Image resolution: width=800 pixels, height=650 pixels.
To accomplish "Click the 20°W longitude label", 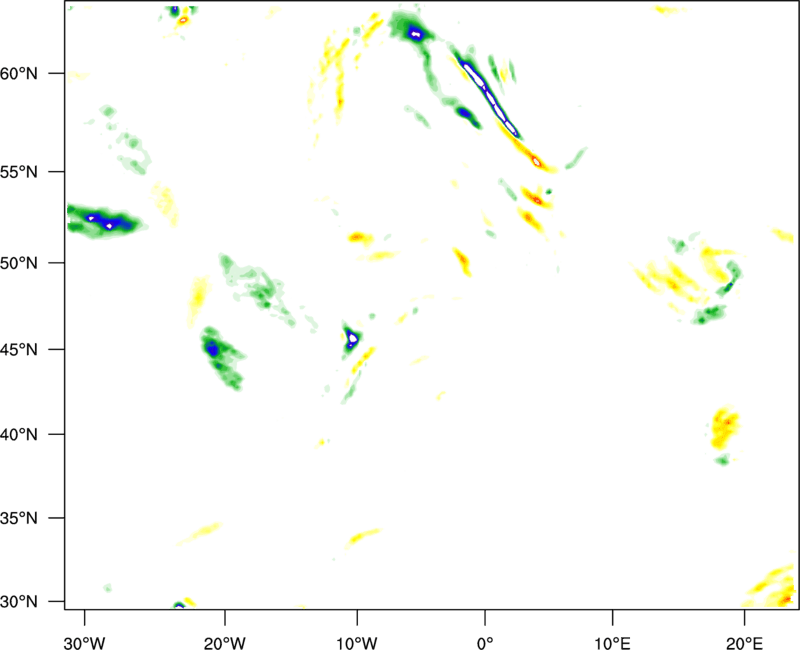I will (224, 643).
